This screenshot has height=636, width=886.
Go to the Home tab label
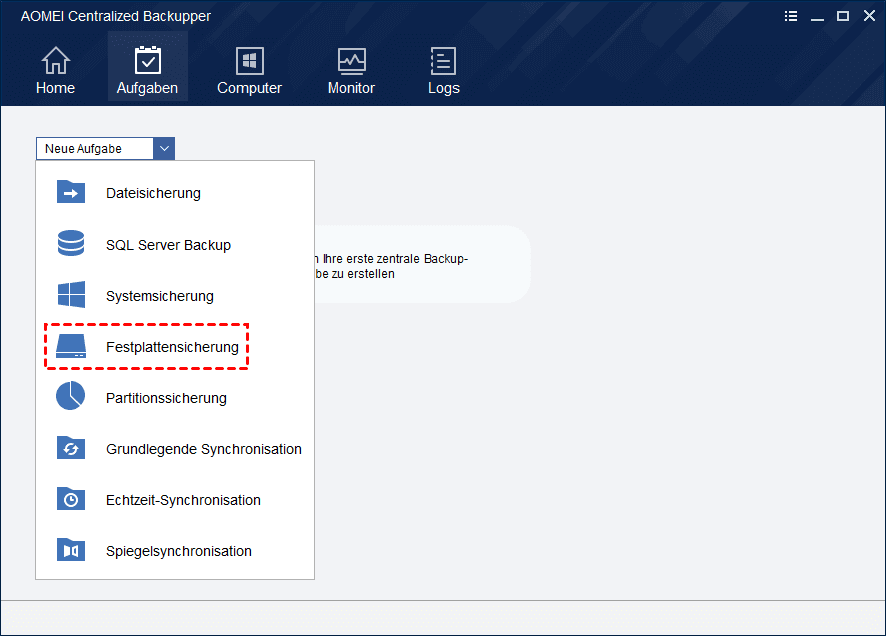(x=55, y=88)
